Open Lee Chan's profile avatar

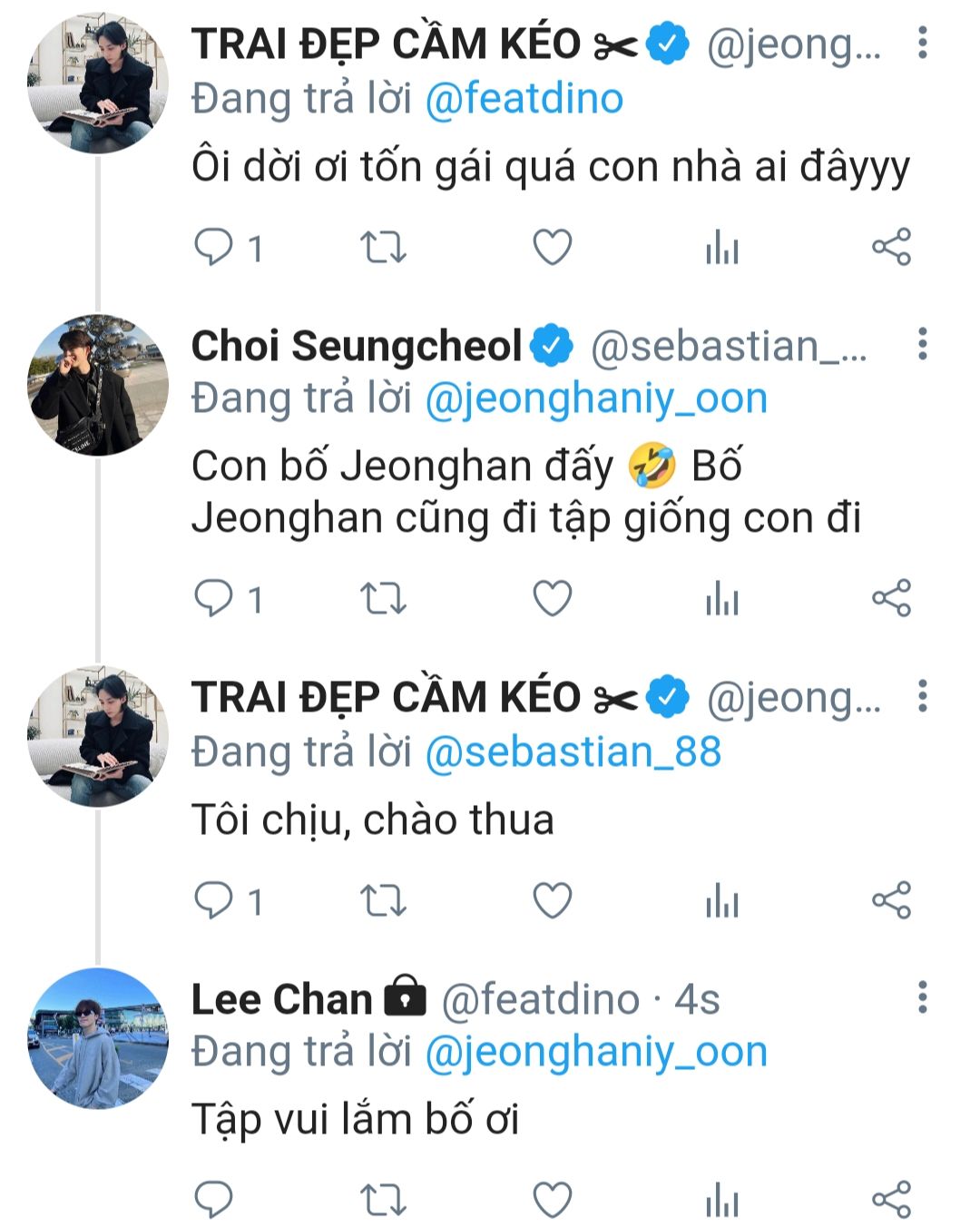(98, 1038)
